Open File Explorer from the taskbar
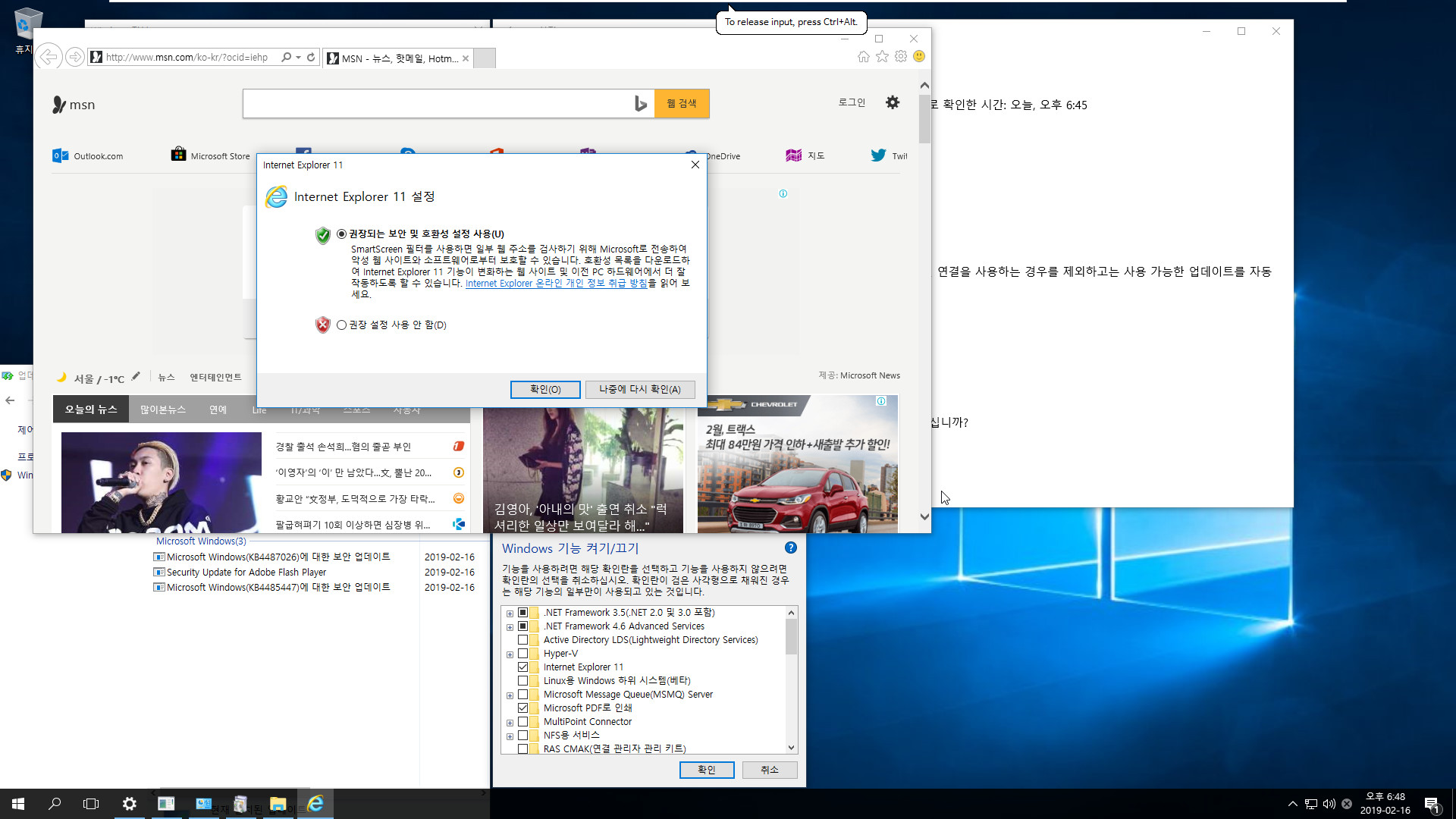Viewport: 1456px width, 819px height. point(278,804)
